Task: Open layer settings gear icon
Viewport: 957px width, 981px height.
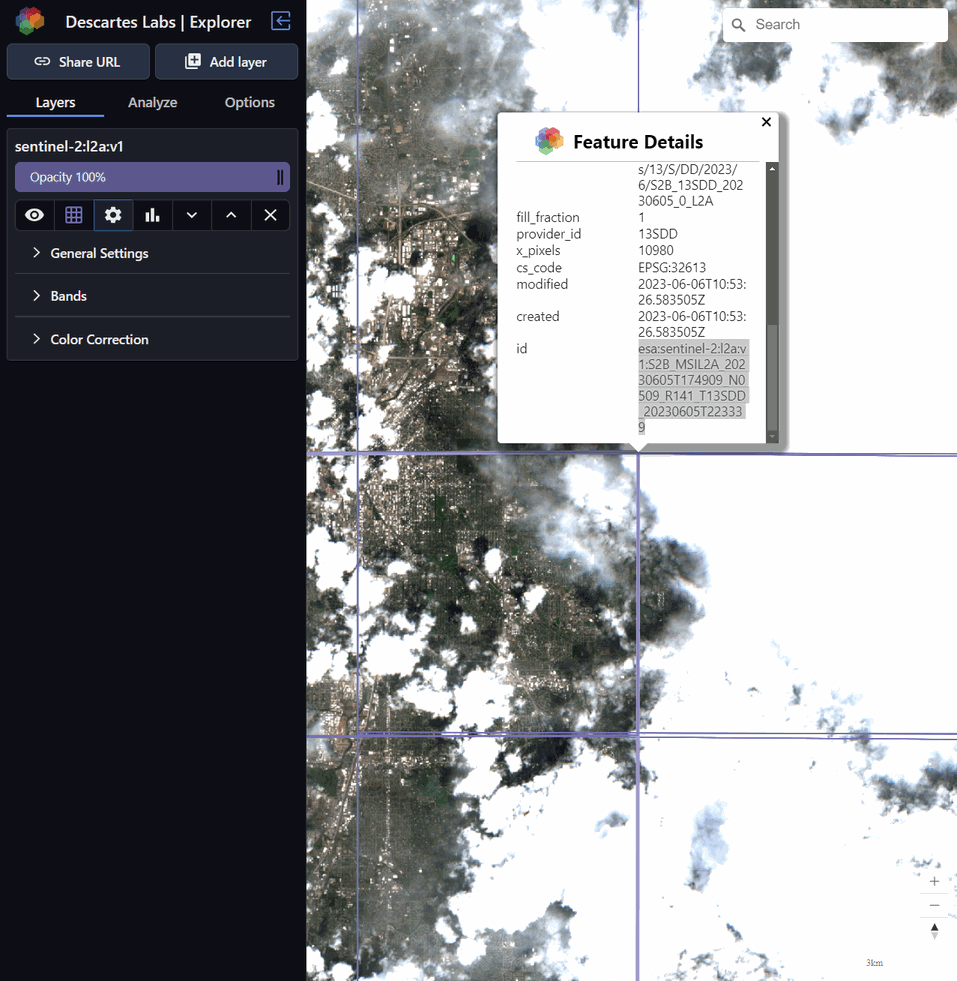Action: [x=113, y=215]
